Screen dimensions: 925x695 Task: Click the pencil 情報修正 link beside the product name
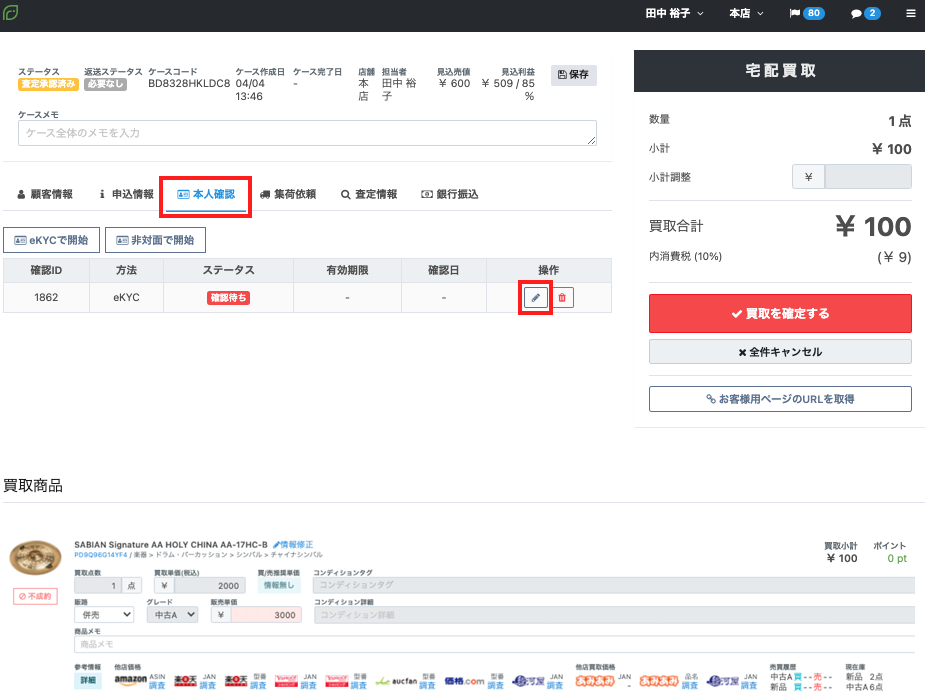point(293,544)
